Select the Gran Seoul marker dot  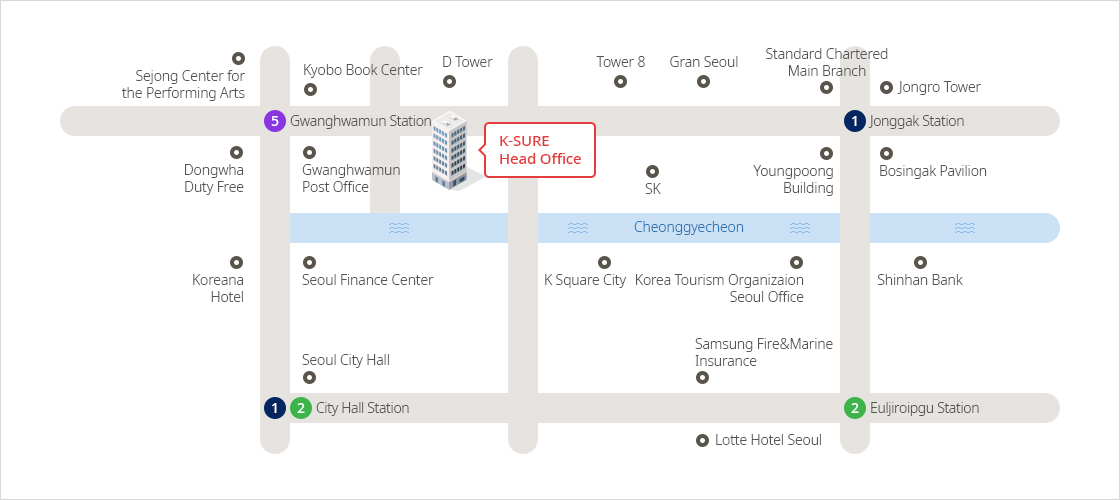coord(704,81)
